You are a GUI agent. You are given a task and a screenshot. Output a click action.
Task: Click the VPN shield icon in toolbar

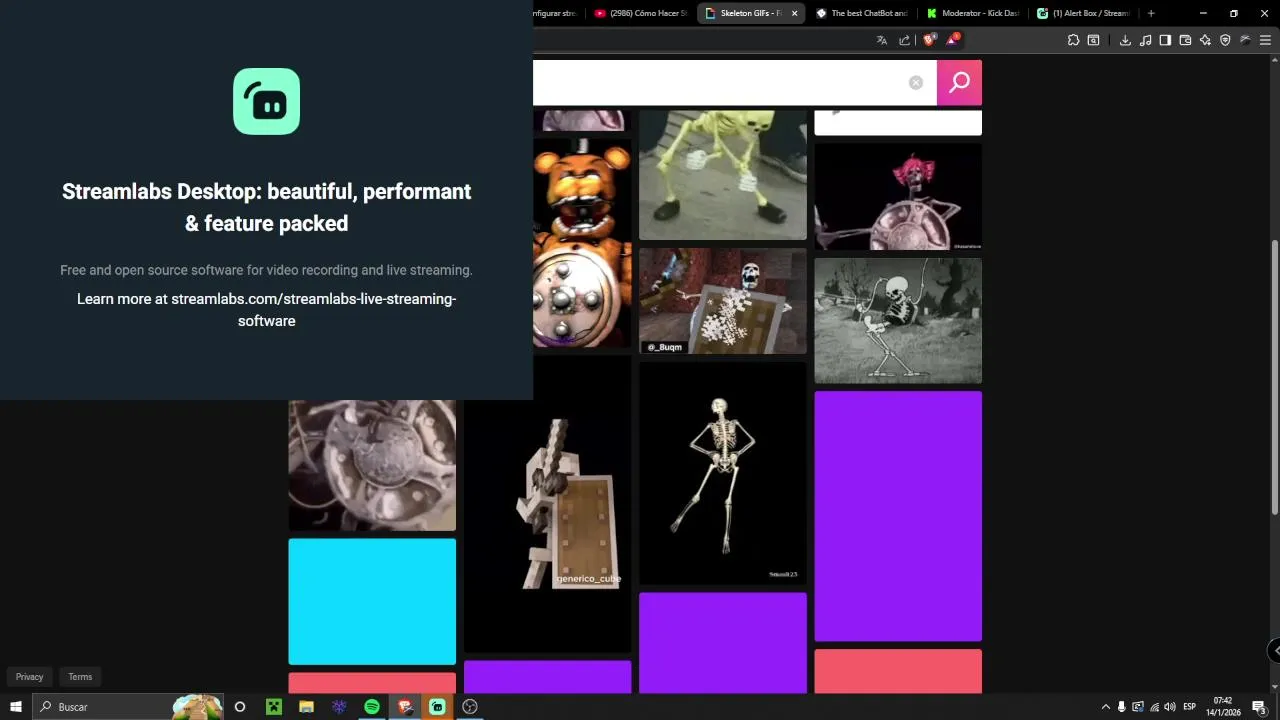tap(1225, 40)
